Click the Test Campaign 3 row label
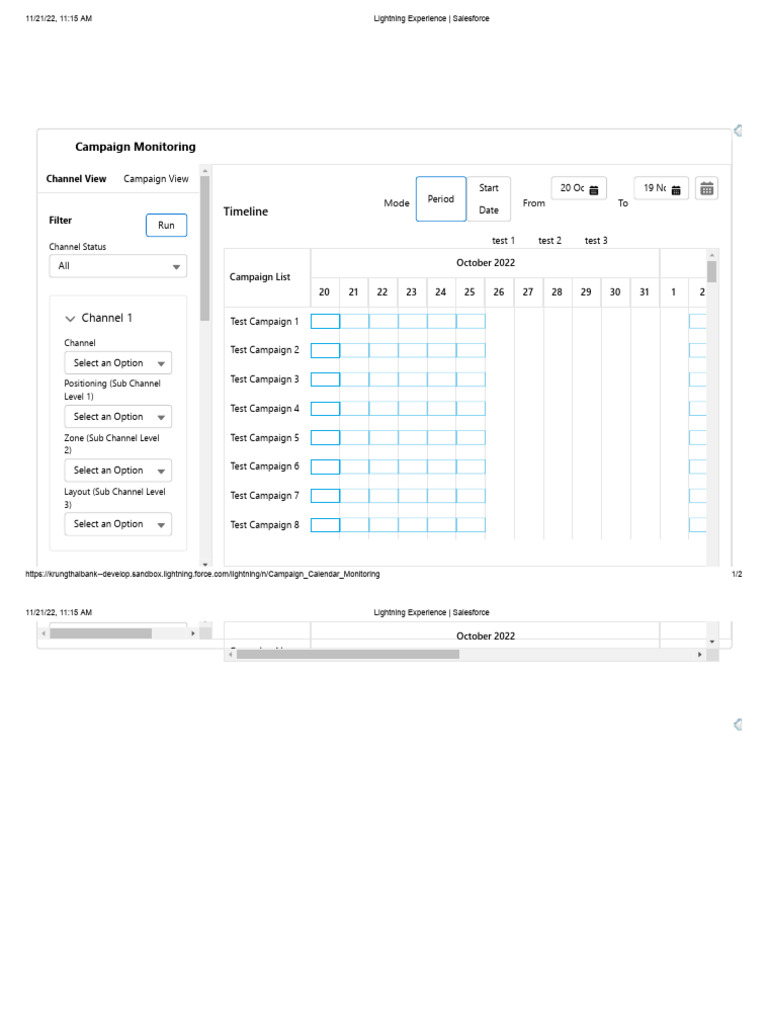The height and width of the screenshot is (1024, 768). [264, 379]
